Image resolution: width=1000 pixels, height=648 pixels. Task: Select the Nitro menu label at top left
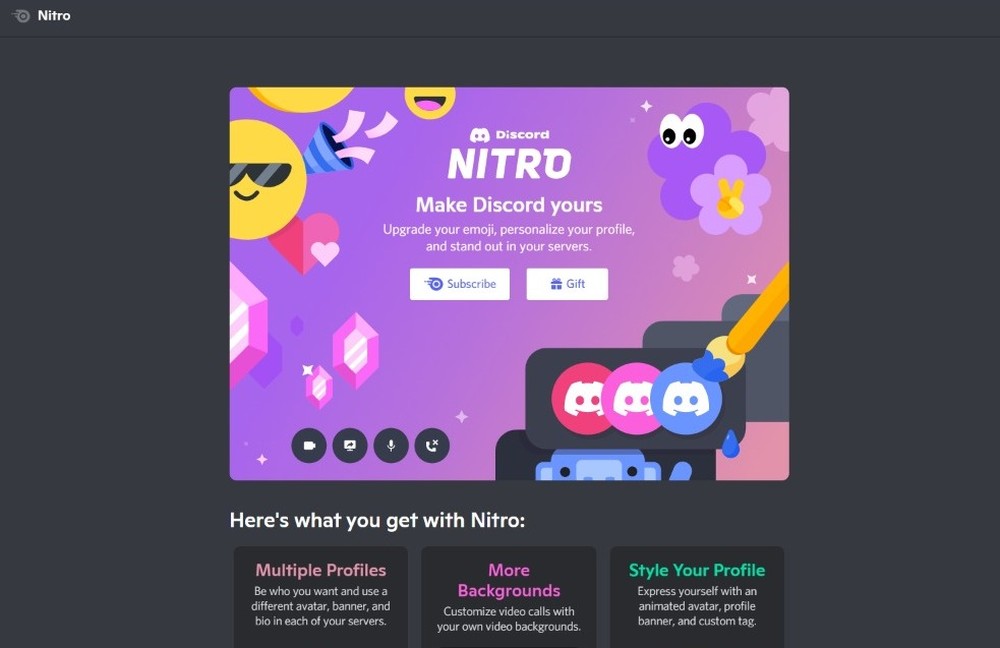click(x=55, y=15)
